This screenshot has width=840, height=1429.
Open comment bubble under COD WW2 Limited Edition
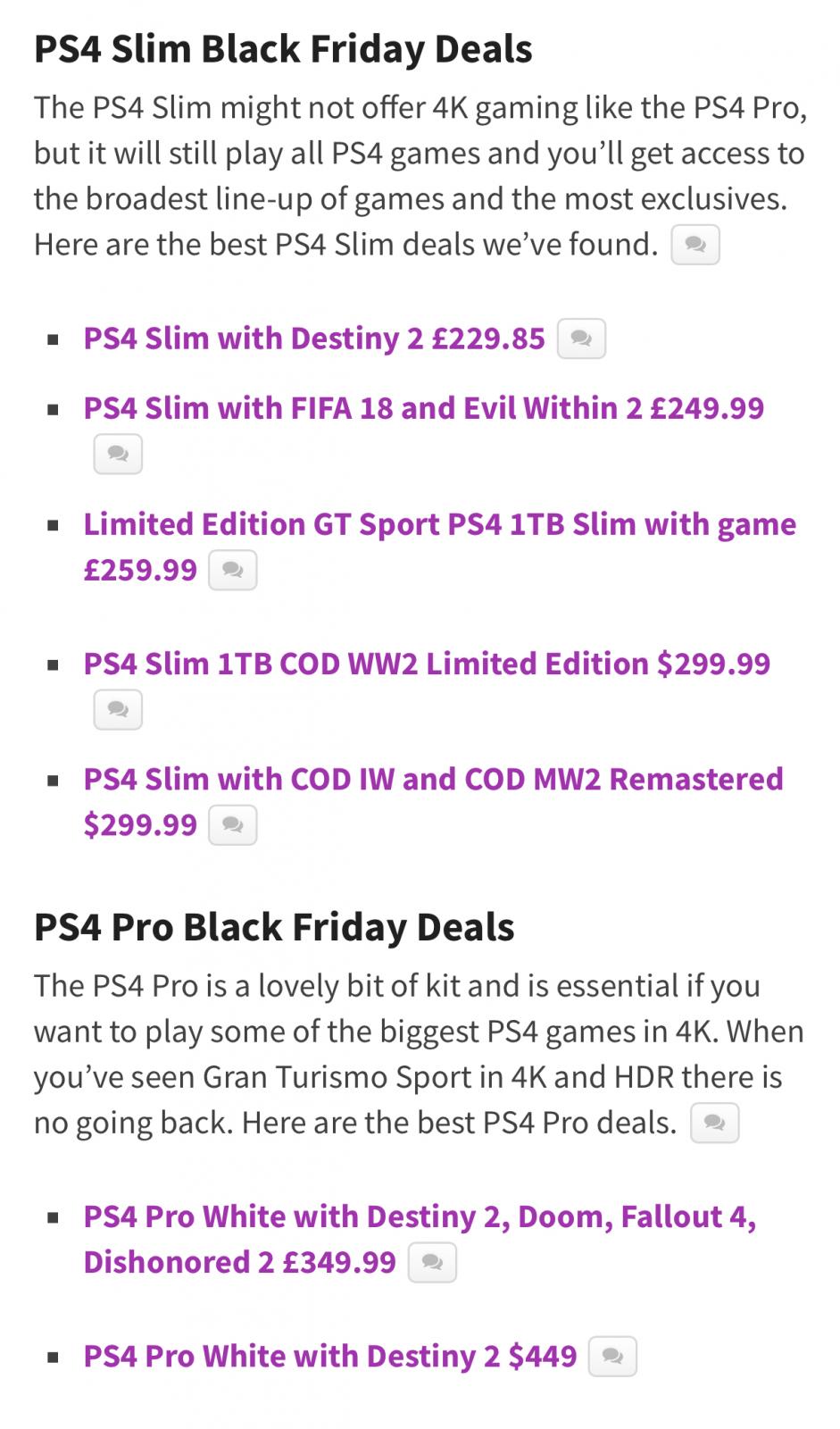[x=118, y=709]
